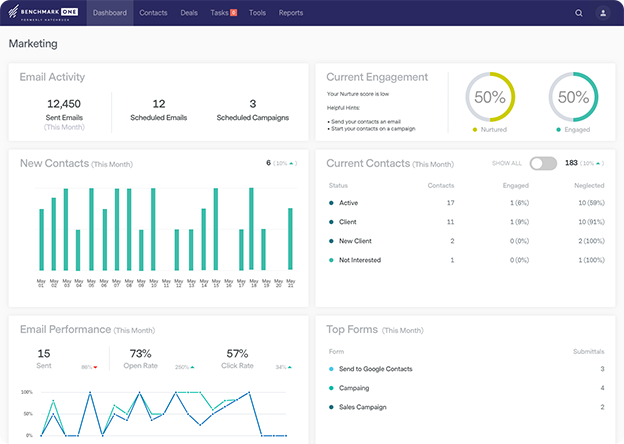624x444 pixels.
Task: Click the 73% Open Rate figure
Action: tap(140, 353)
